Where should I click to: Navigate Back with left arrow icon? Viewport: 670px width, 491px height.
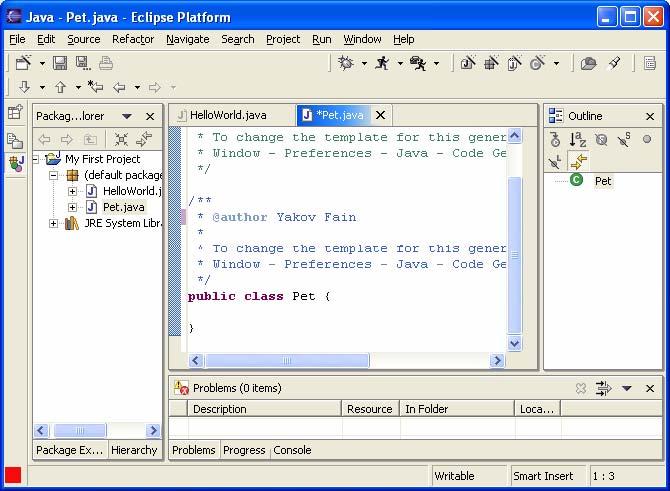pyautogui.click(x=119, y=88)
